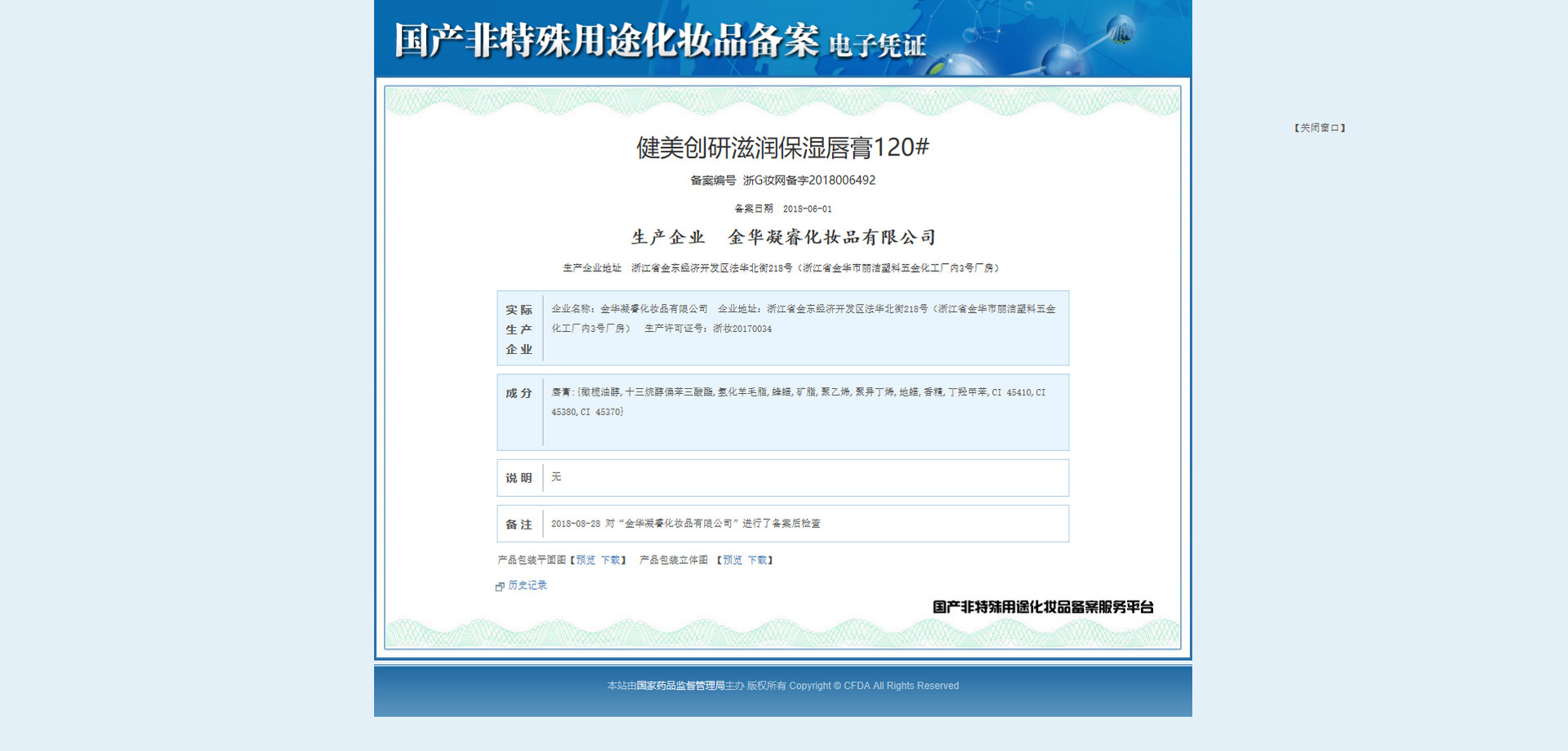Click the 关闭窗口 link
This screenshot has height=751, width=1568.
click(x=1320, y=127)
